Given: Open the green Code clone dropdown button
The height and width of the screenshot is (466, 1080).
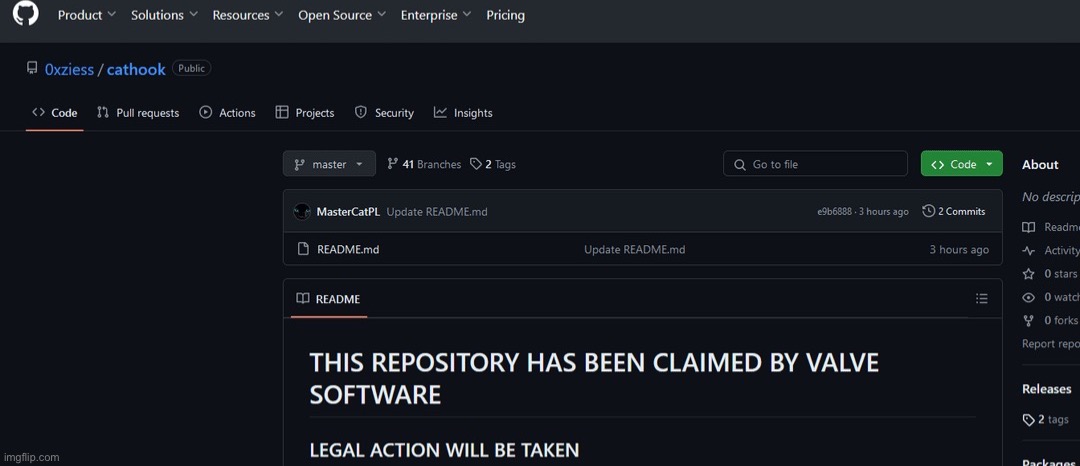Looking at the screenshot, I should (x=962, y=164).
